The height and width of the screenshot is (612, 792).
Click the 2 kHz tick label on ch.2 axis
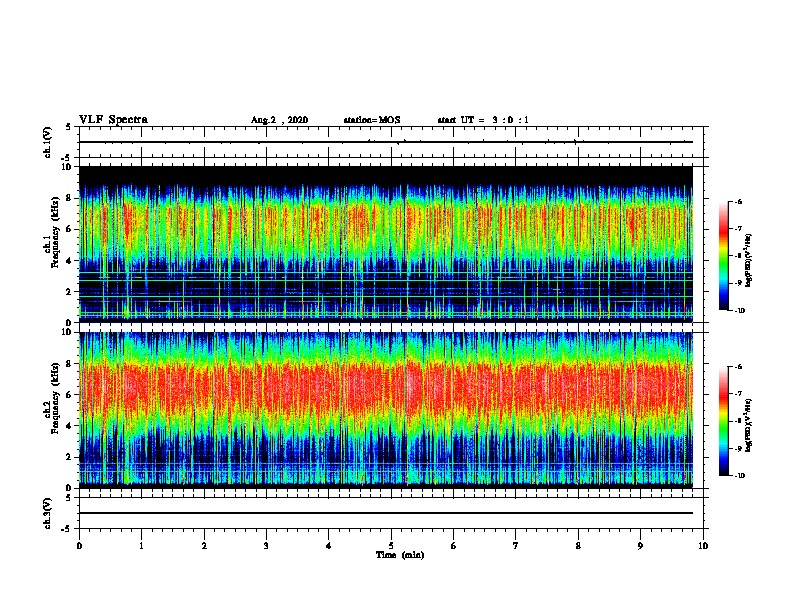tap(69, 457)
